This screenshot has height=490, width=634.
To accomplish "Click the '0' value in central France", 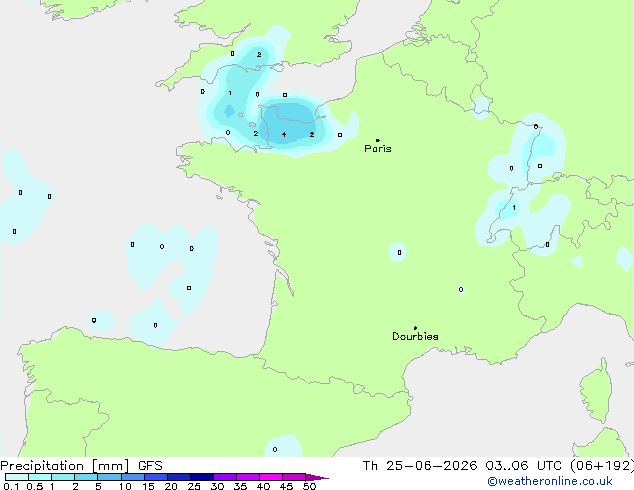I will pyautogui.click(x=399, y=253).
